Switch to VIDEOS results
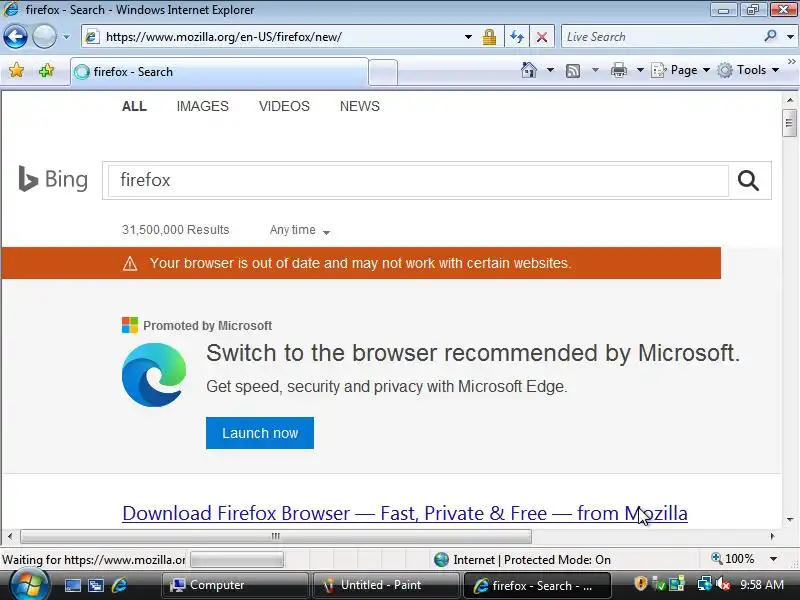The image size is (800, 600). click(284, 106)
